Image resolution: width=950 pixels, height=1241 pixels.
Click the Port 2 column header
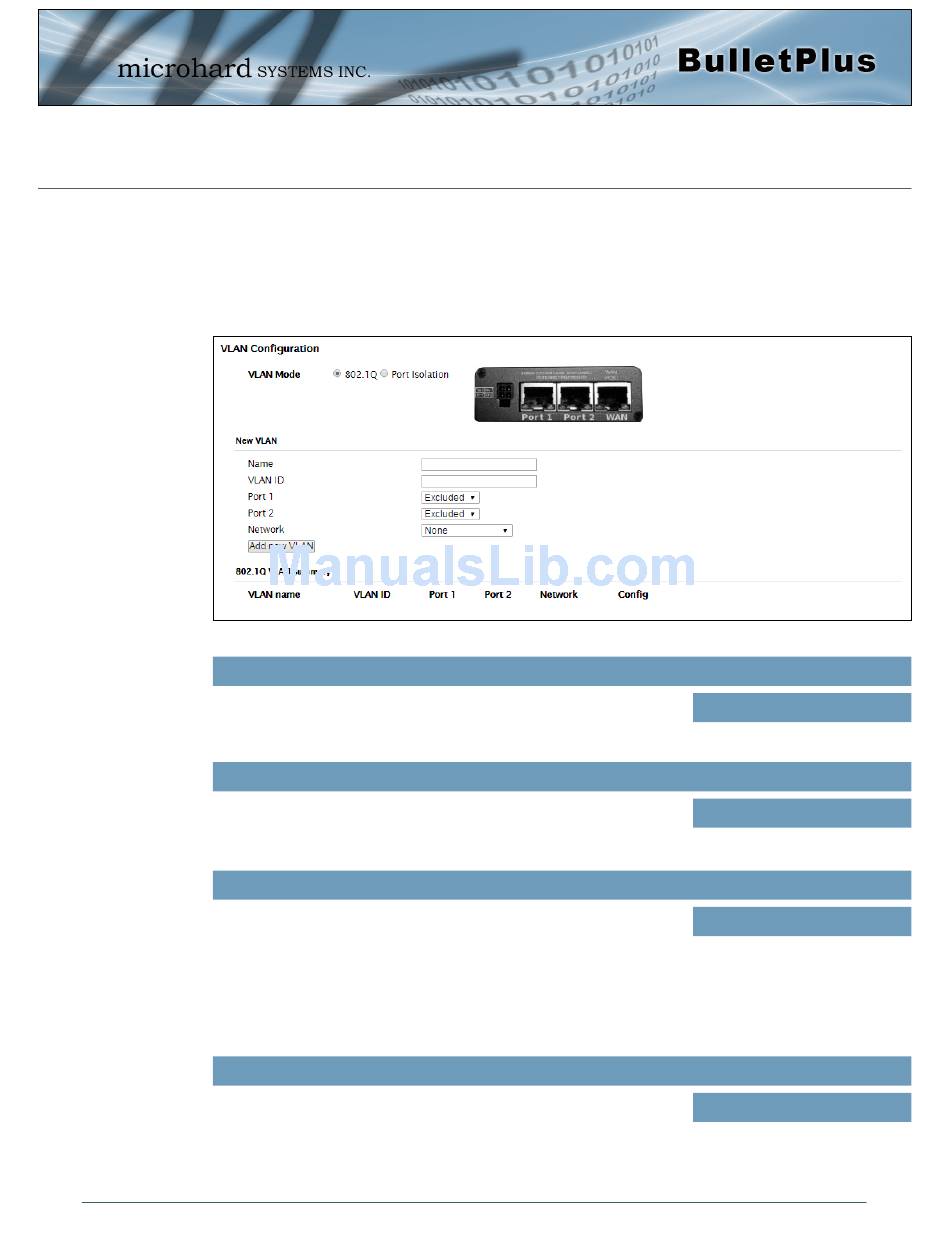click(x=498, y=595)
